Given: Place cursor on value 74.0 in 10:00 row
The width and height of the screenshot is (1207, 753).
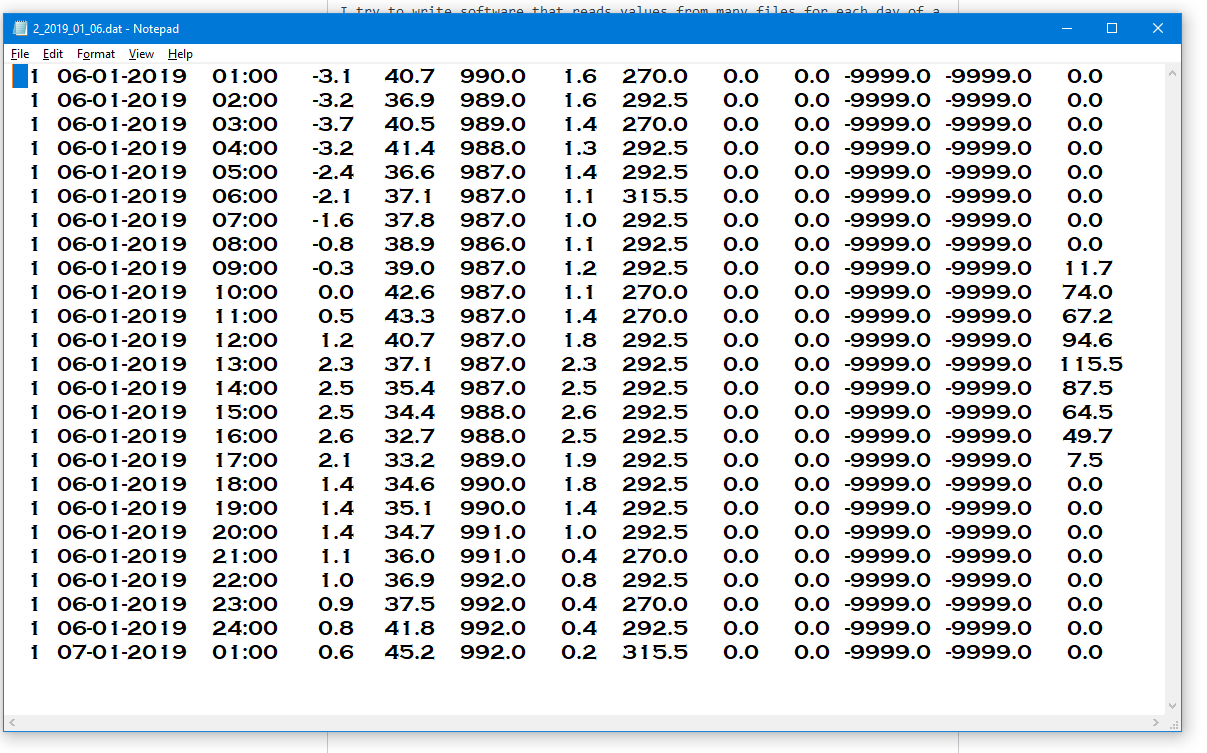Looking at the screenshot, I should (1087, 293).
